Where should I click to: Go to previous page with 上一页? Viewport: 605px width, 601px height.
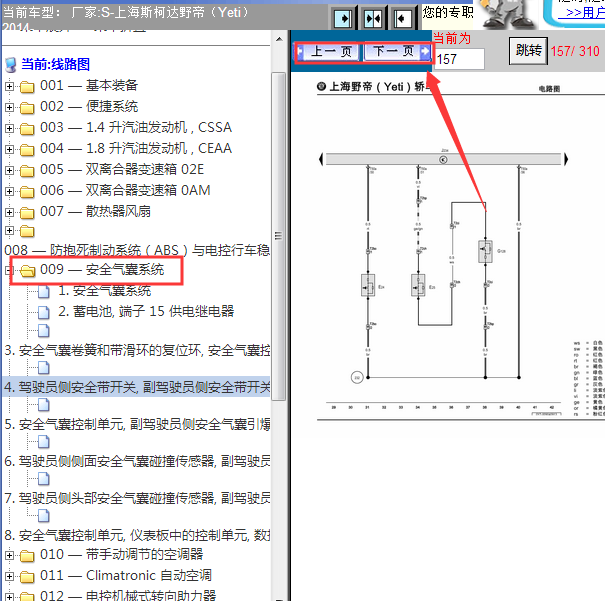328,51
